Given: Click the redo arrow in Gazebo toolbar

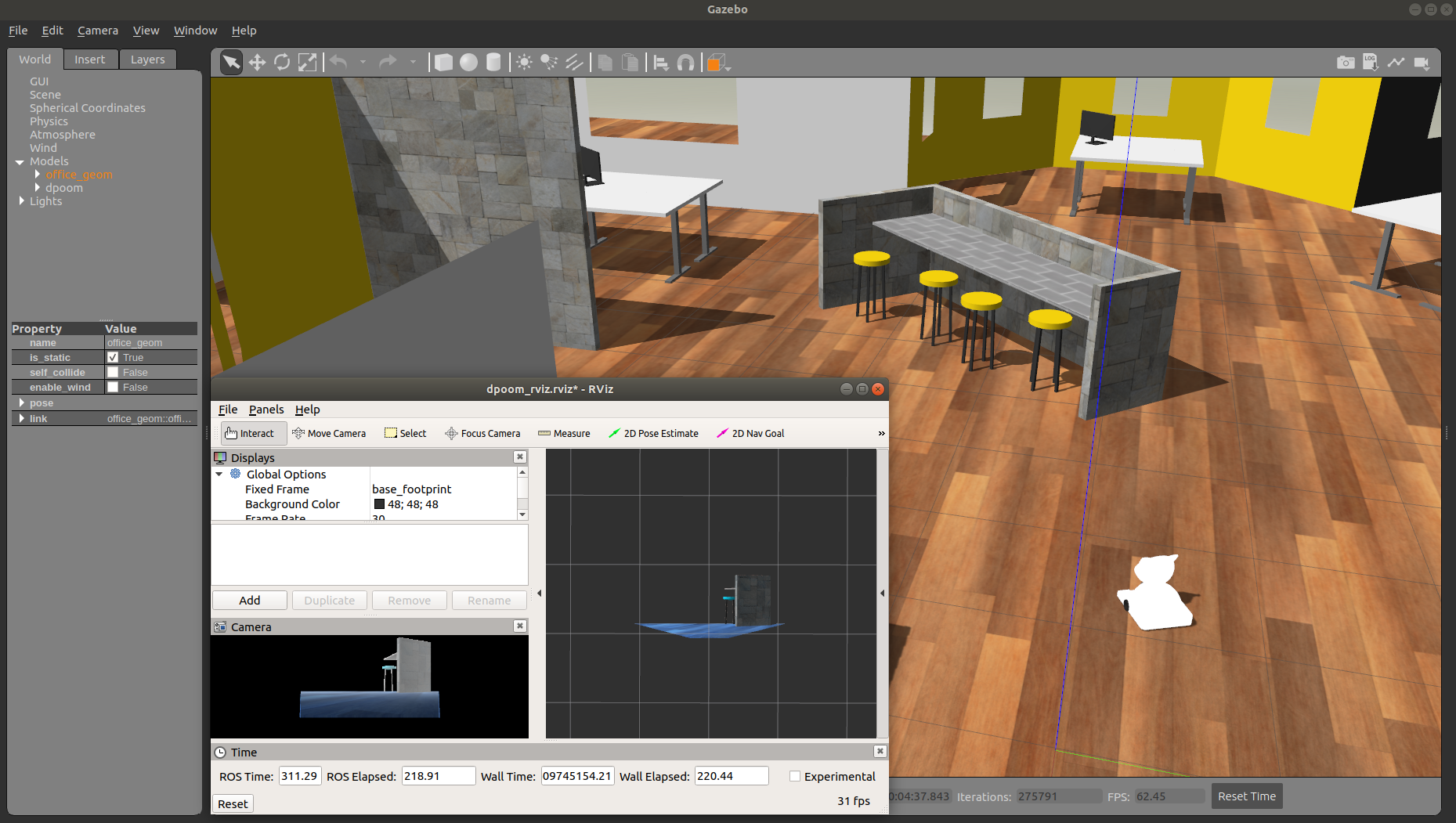Looking at the screenshot, I should tap(388, 62).
